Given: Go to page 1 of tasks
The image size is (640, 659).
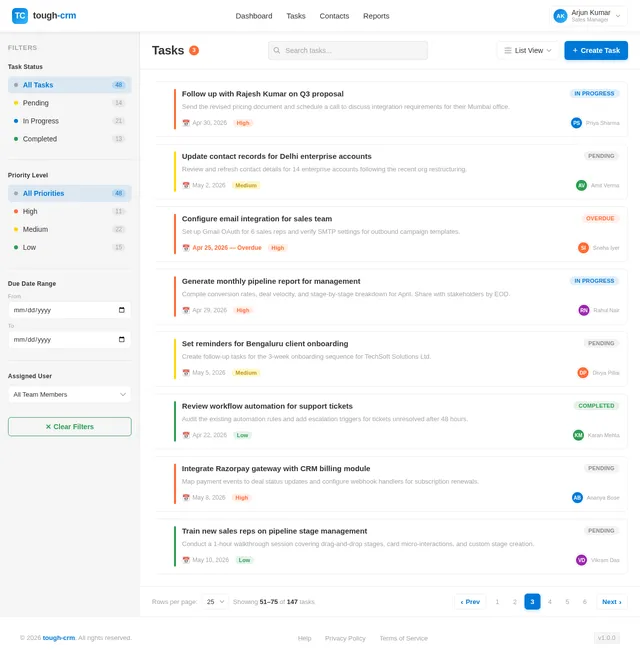Looking at the screenshot, I should (497, 602).
